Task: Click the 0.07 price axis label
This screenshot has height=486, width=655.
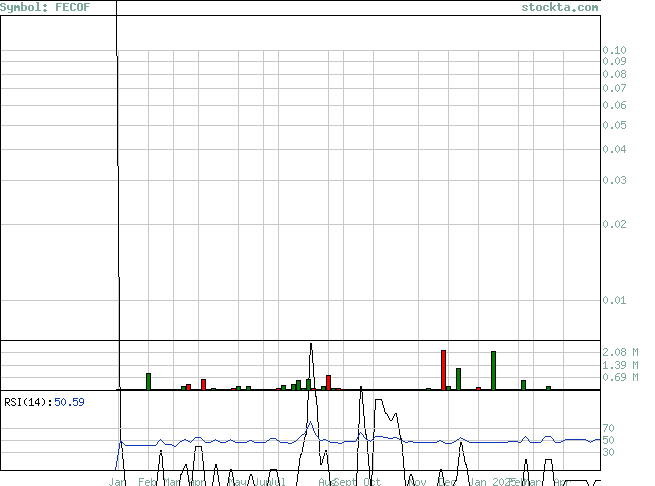Action: click(x=614, y=88)
